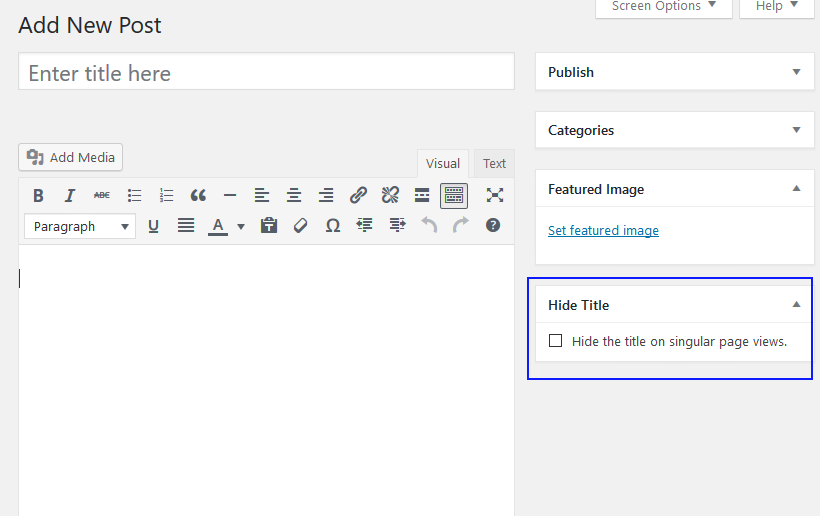Open the Paragraph format dropdown

(x=80, y=226)
